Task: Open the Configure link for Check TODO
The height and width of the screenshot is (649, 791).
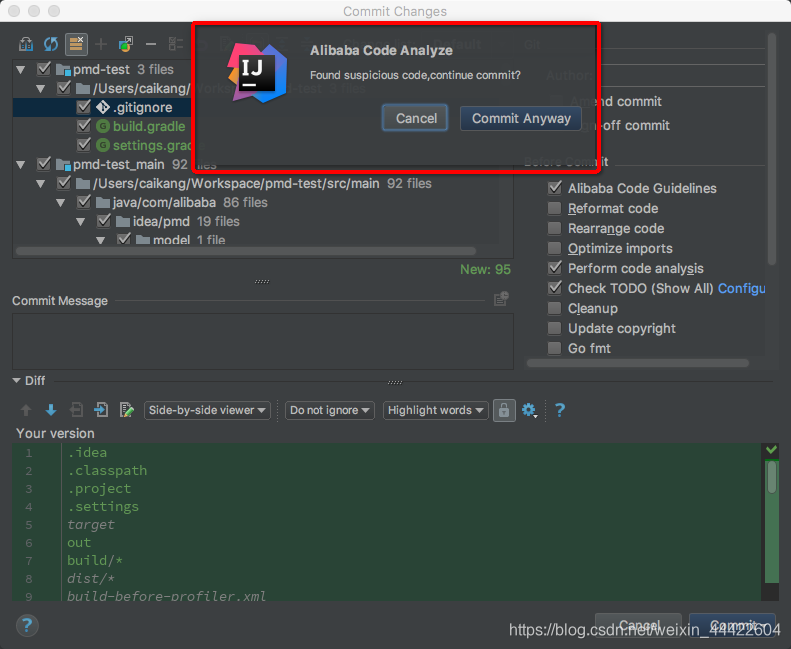Action: coord(742,288)
